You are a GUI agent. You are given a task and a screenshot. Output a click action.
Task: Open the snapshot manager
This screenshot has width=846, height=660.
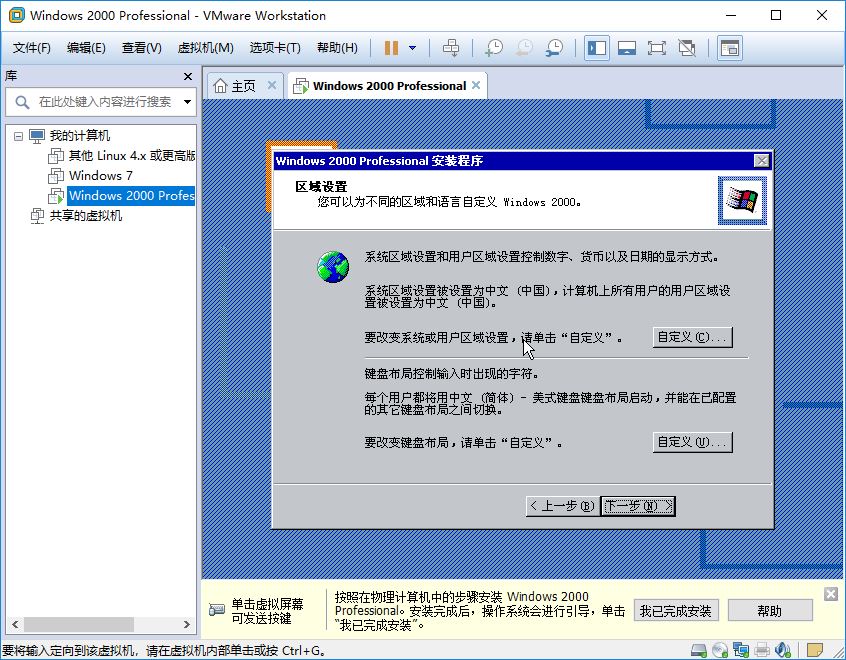[x=554, y=48]
